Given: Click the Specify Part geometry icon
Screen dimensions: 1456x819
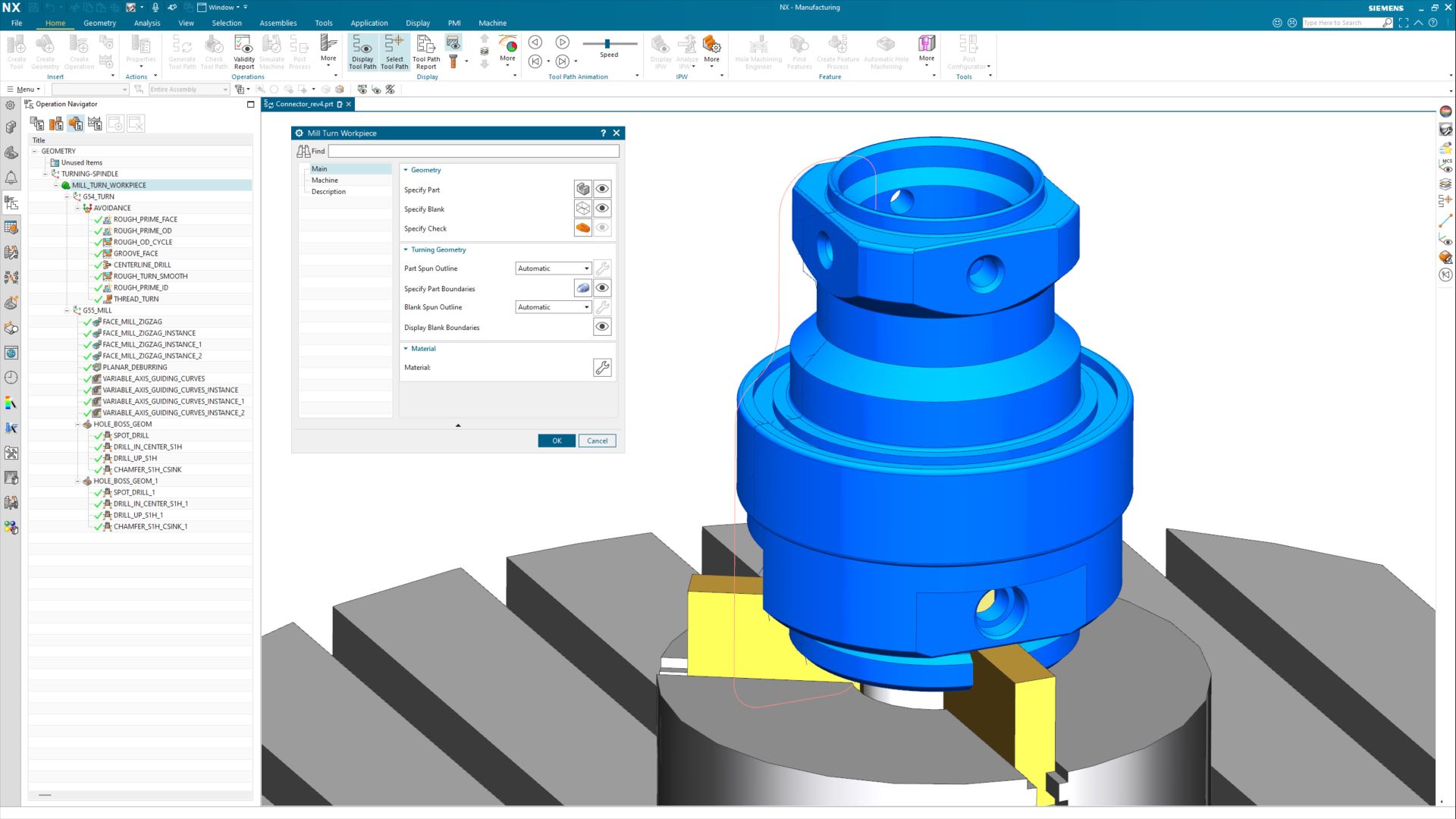Looking at the screenshot, I should [x=582, y=189].
